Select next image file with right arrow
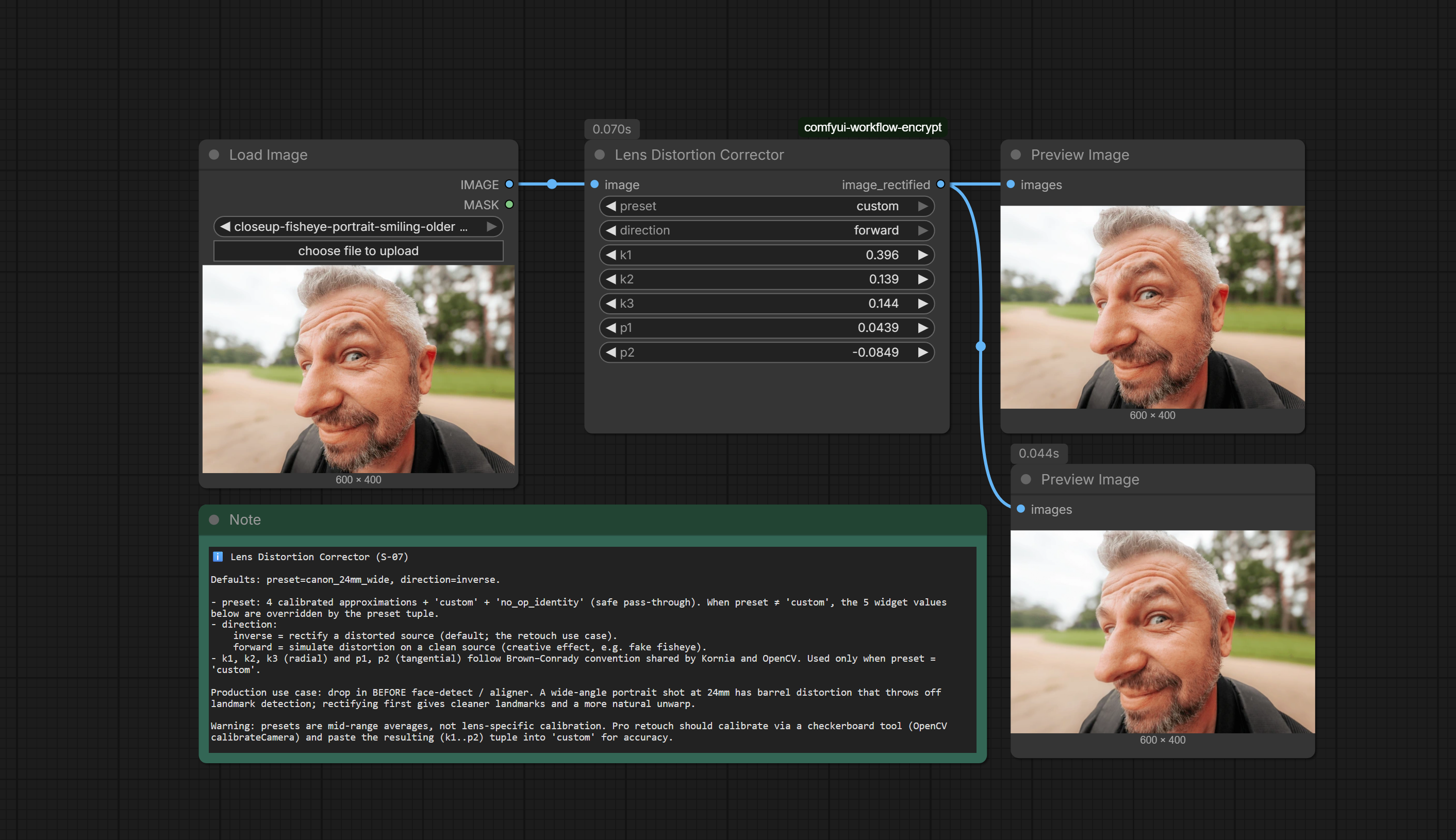This screenshot has height=840, width=1456. [x=492, y=227]
